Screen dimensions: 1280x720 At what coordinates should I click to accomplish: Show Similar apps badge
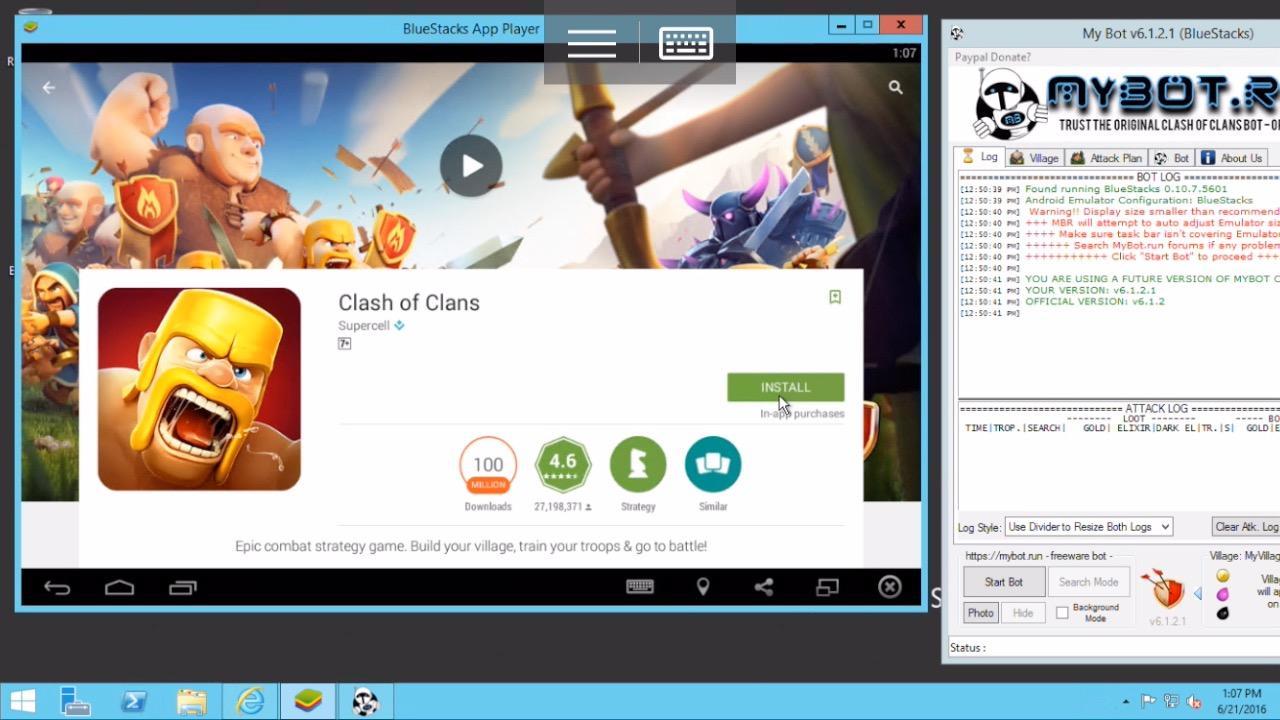click(713, 464)
